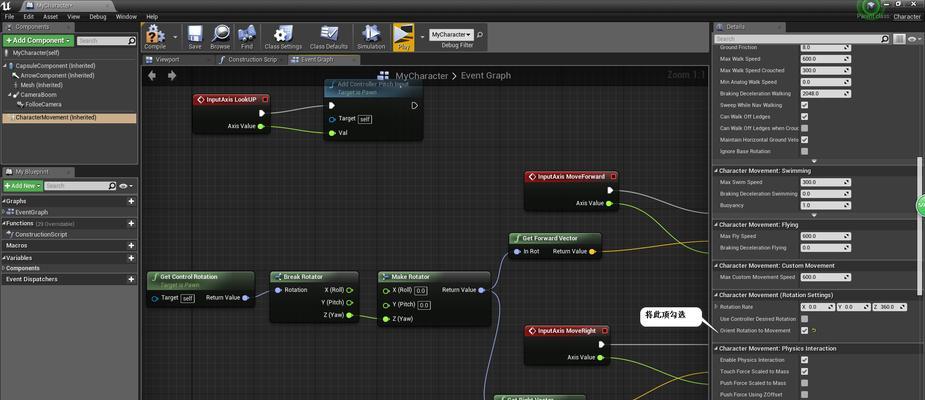The image size is (925, 400).
Task: Reset Orient Rotation to Movement to default
Action: [x=815, y=330]
